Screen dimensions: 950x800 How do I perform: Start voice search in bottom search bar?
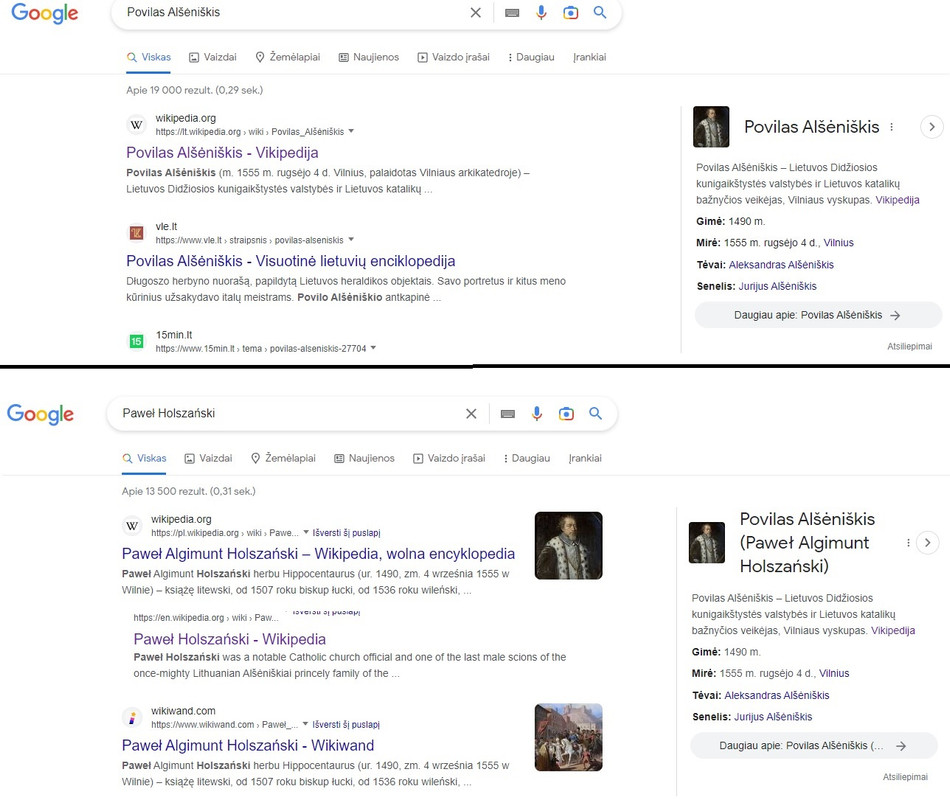point(537,413)
